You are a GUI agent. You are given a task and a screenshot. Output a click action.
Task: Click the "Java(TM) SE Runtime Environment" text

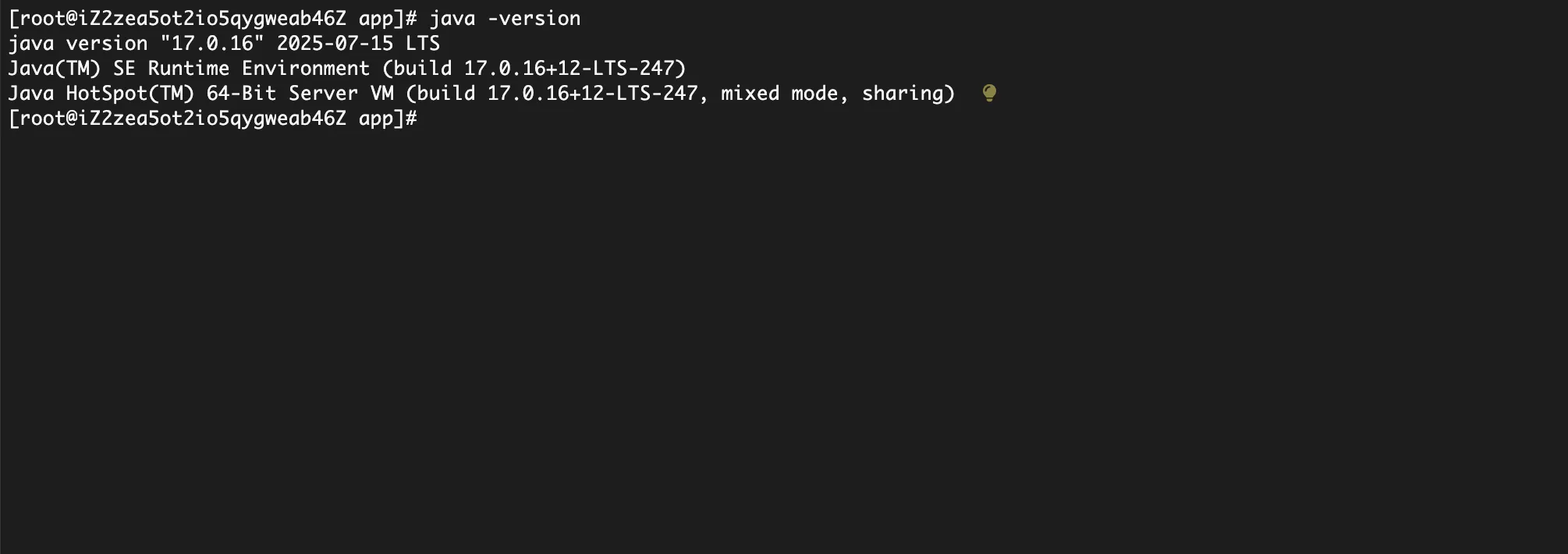coord(189,68)
